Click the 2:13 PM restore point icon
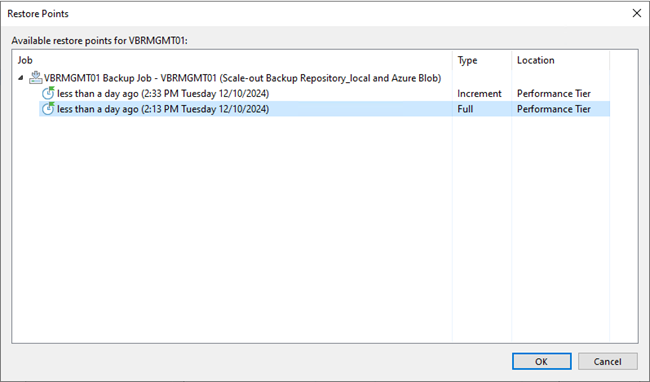This screenshot has height=382, width=650. (48, 109)
